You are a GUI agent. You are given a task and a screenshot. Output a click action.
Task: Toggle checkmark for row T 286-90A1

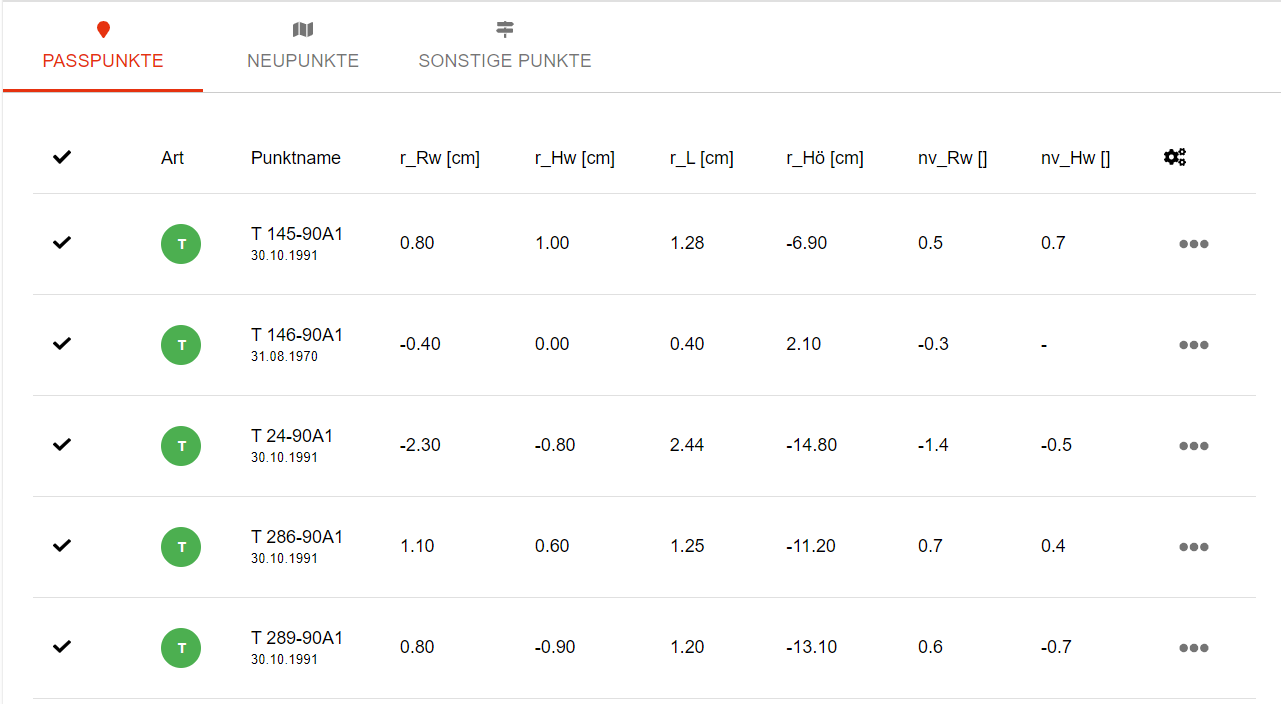[62, 545]
